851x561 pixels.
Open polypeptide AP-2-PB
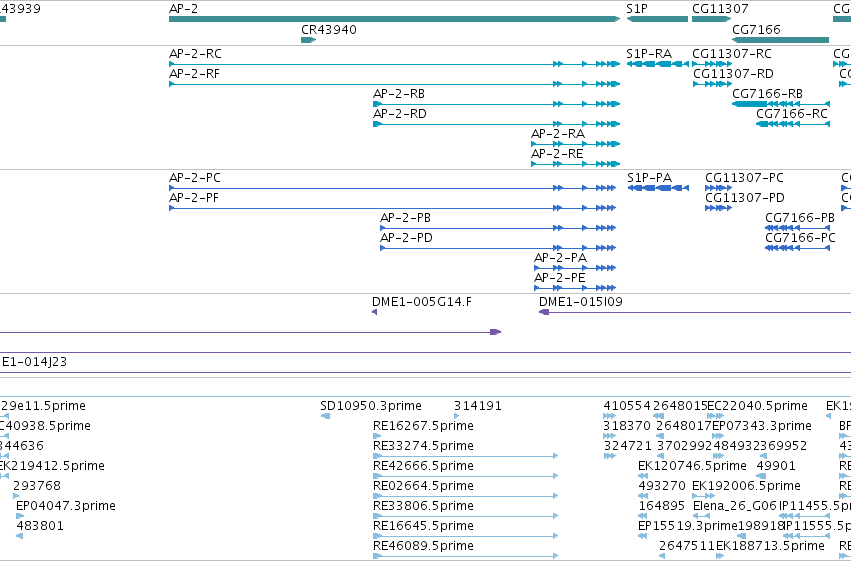(x=405, y=218)
